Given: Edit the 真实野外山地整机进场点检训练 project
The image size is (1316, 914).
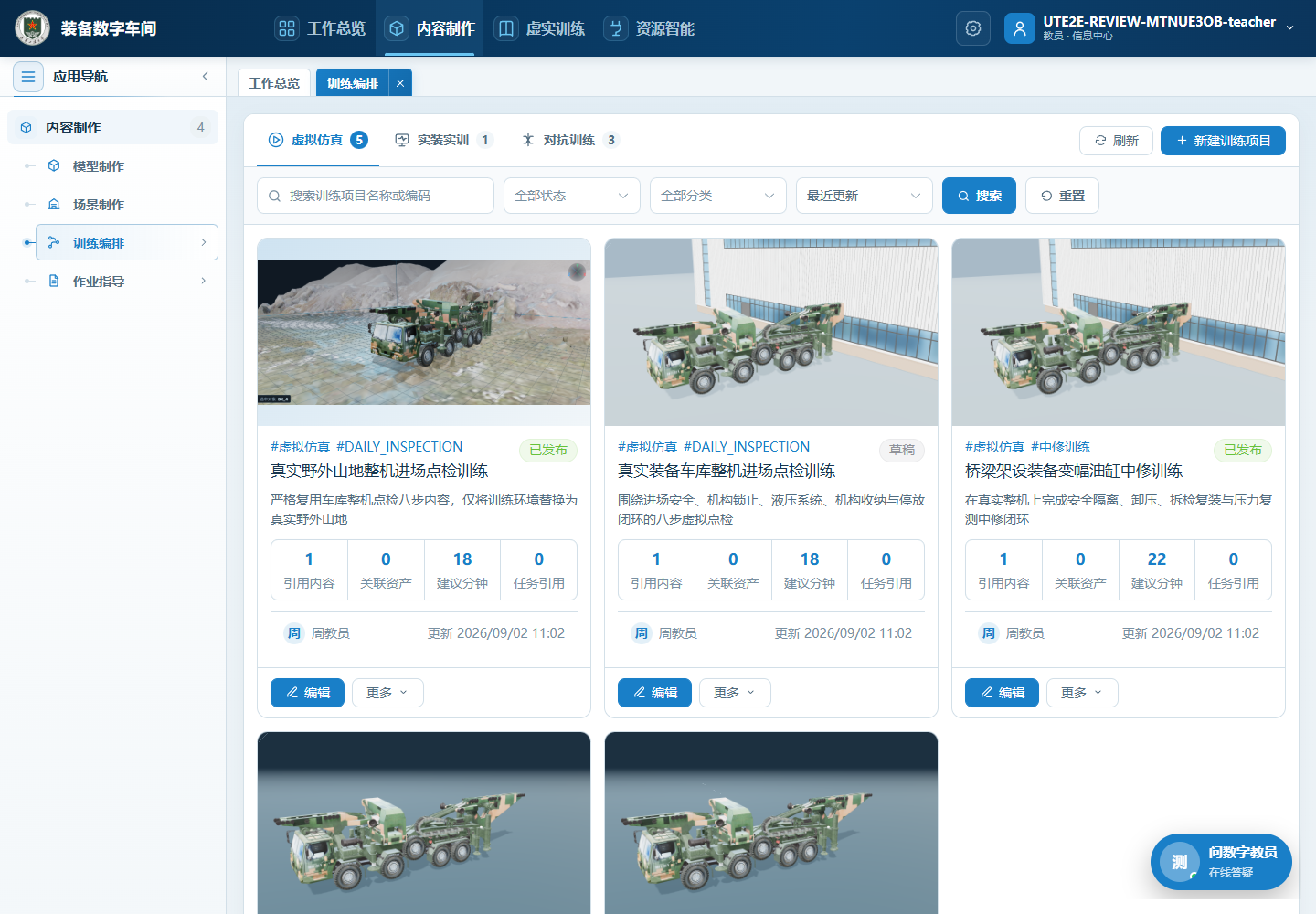Looking at the screenshot, I should coord(307,693).
